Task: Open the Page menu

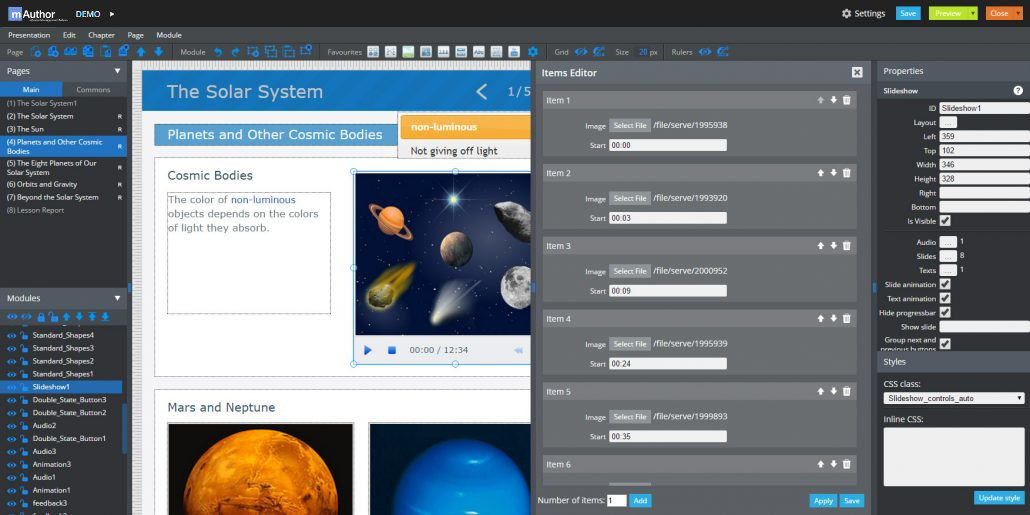Action: pos(135,35)
